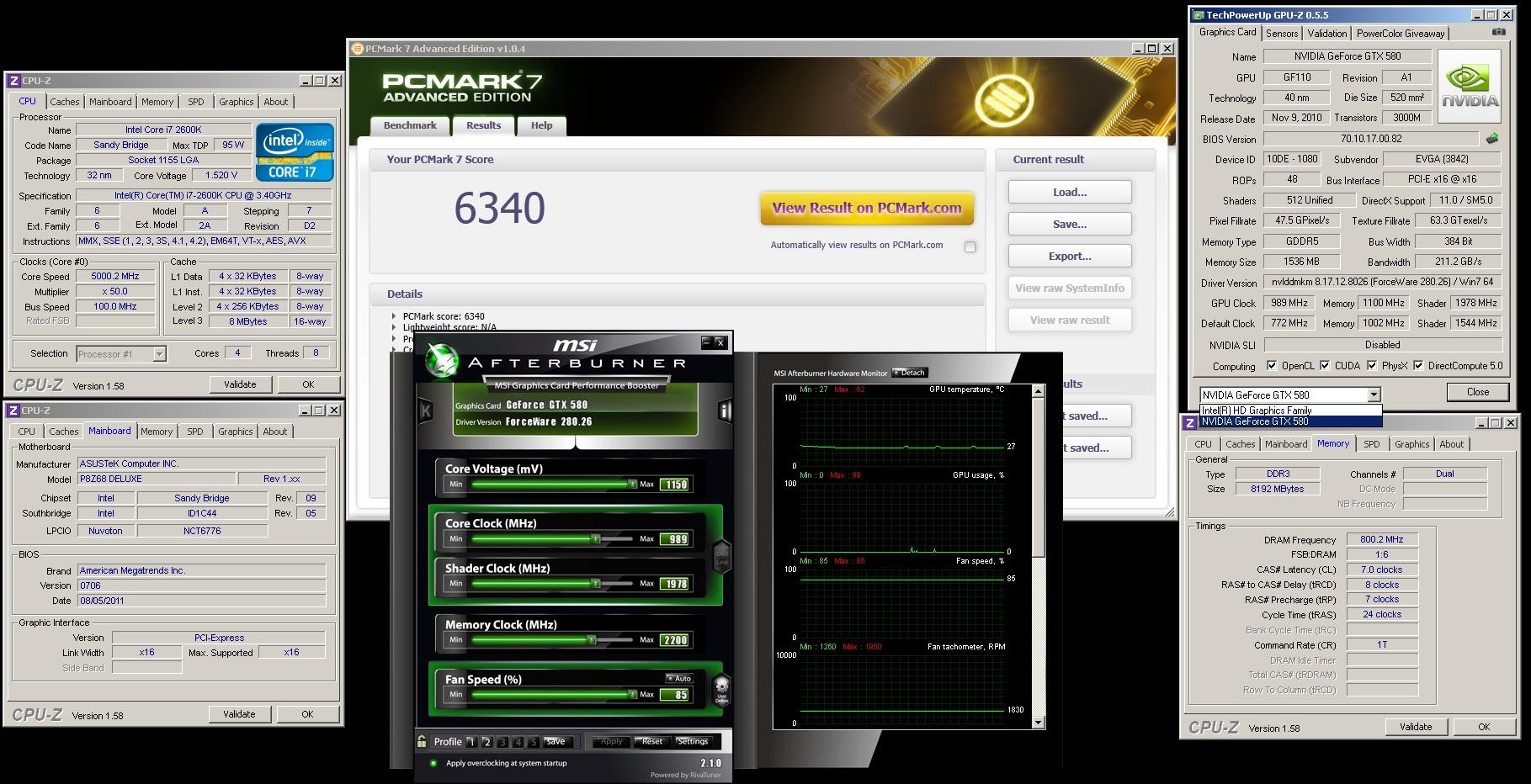Click the Core Voltage slider handle

pos(632,484)
